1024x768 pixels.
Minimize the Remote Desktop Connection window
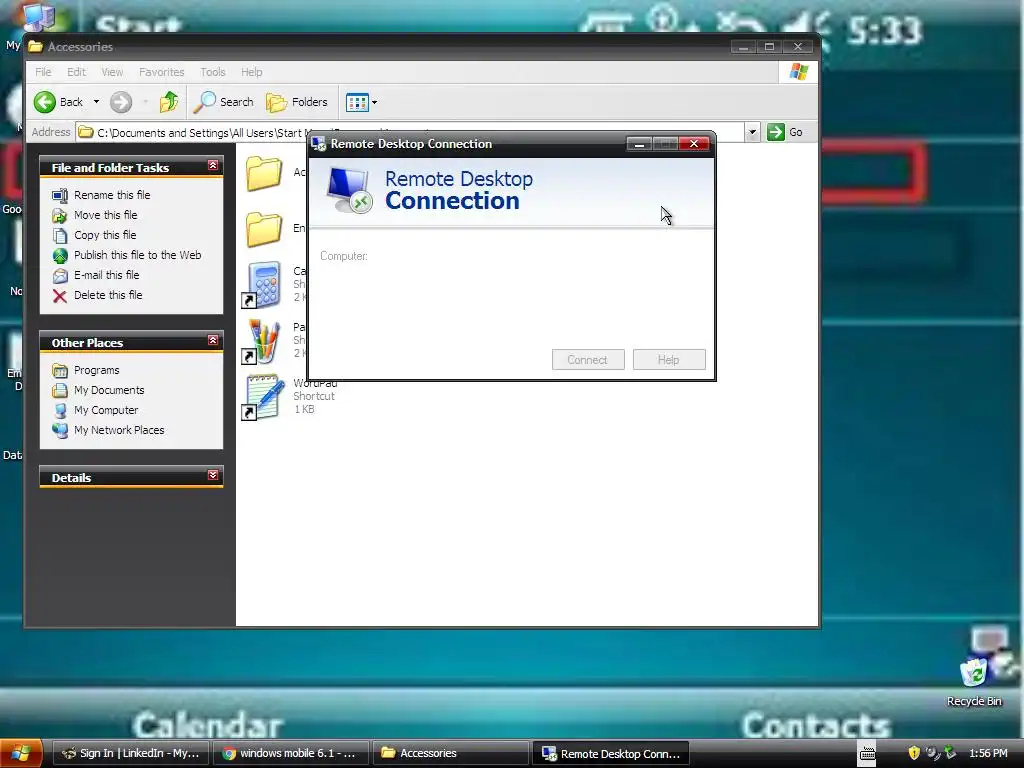(639, 144)
